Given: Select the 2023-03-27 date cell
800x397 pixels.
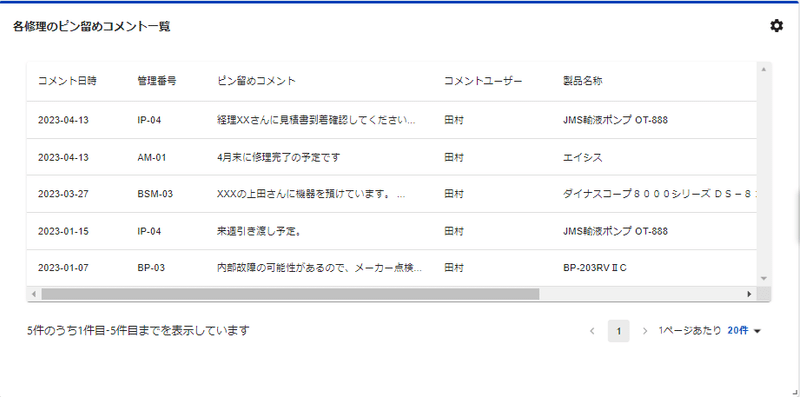Looking at the screenshot, I should [63, 194].
